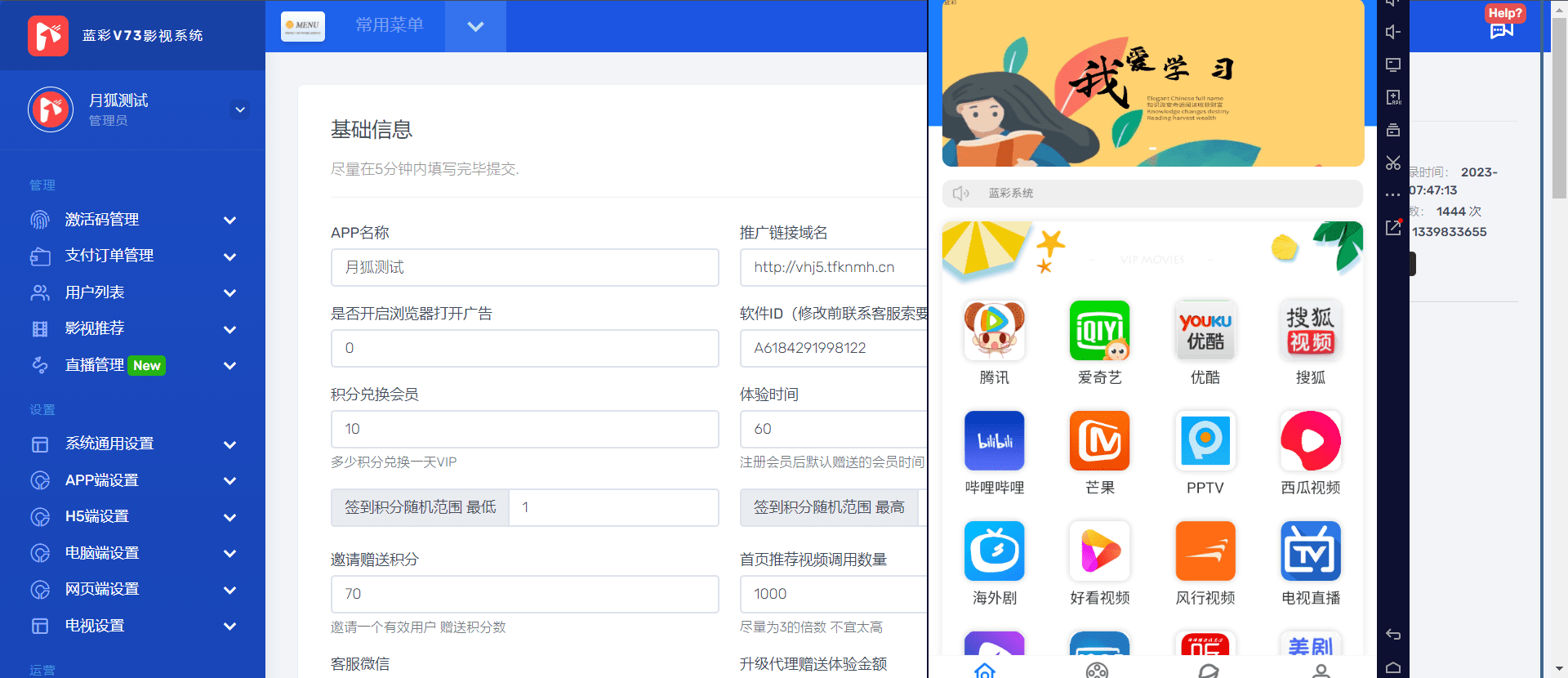Click the share icon with red dot
Viewport: 1568px width, 678px height.
[1393, 227]
